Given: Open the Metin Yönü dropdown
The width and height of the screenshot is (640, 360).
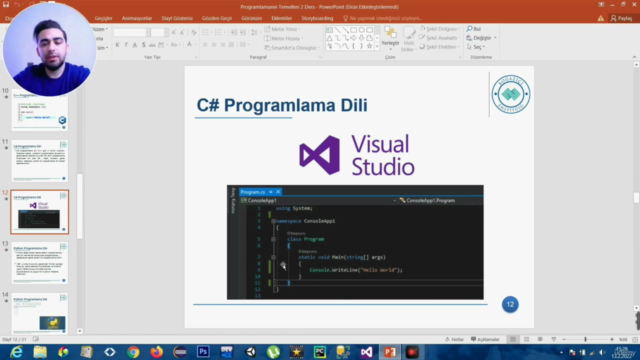Looking at the screenshot, I should [282, 29].
